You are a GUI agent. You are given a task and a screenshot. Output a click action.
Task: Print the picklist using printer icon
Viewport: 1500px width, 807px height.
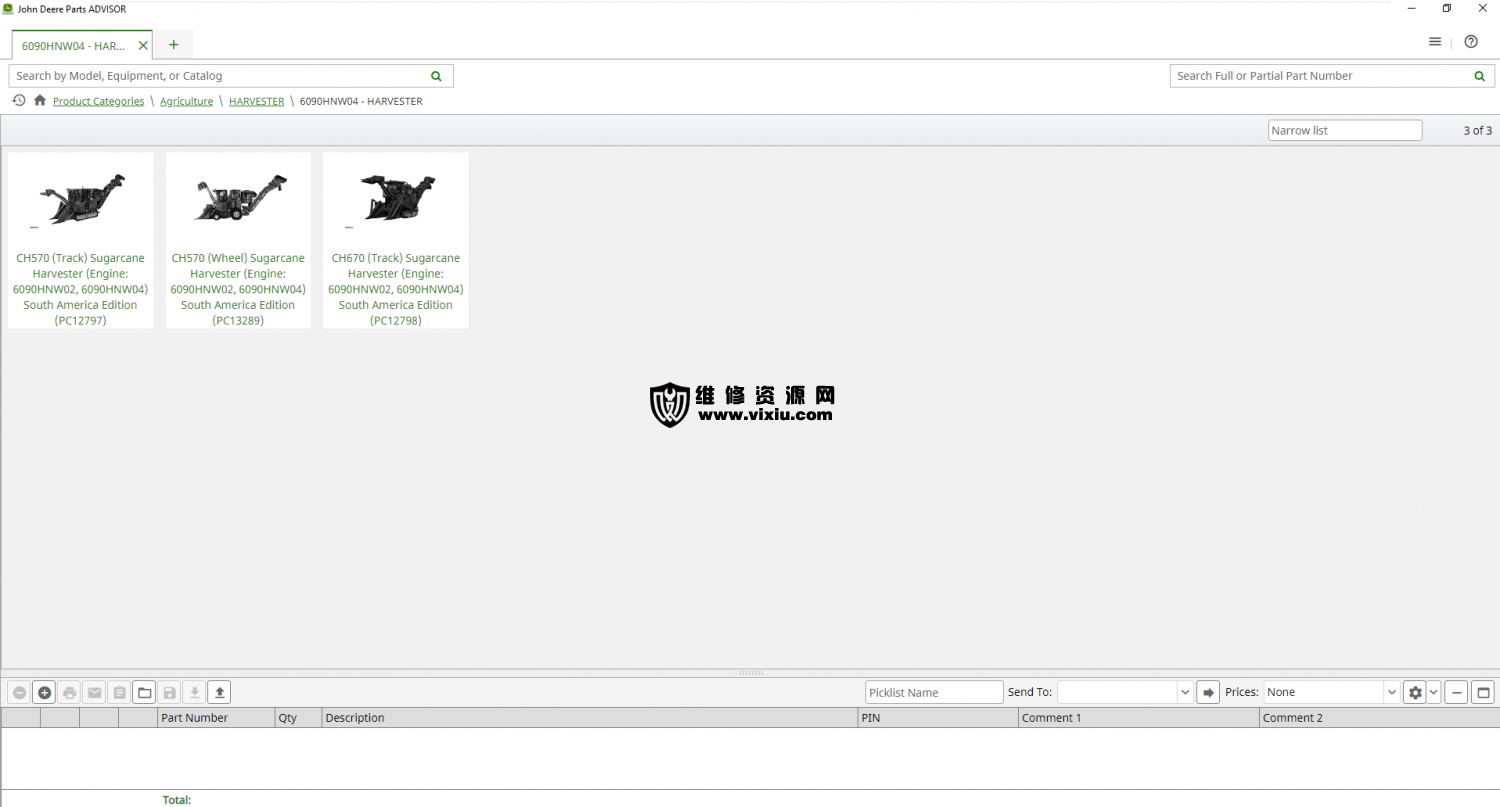click(x=69, y=692)
